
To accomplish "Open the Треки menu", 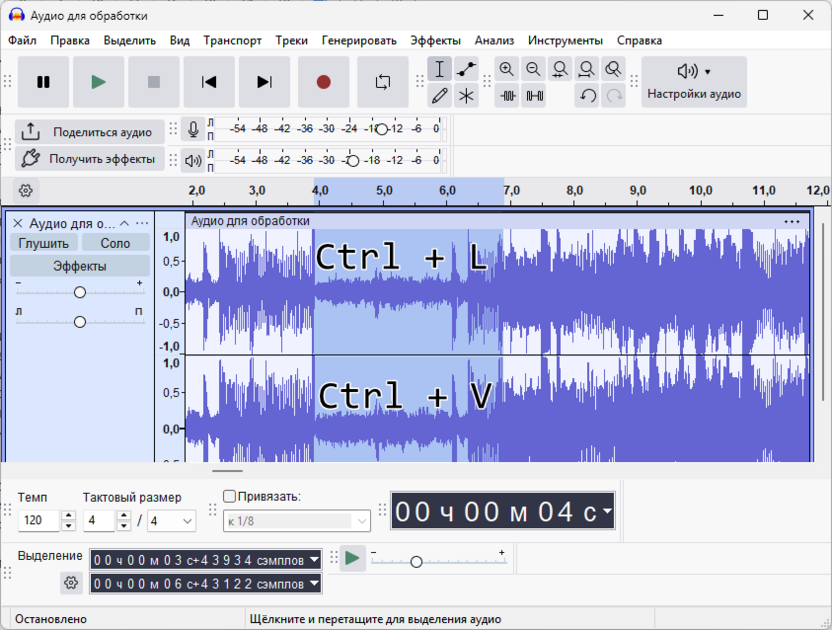I will (x=291, y=40).
